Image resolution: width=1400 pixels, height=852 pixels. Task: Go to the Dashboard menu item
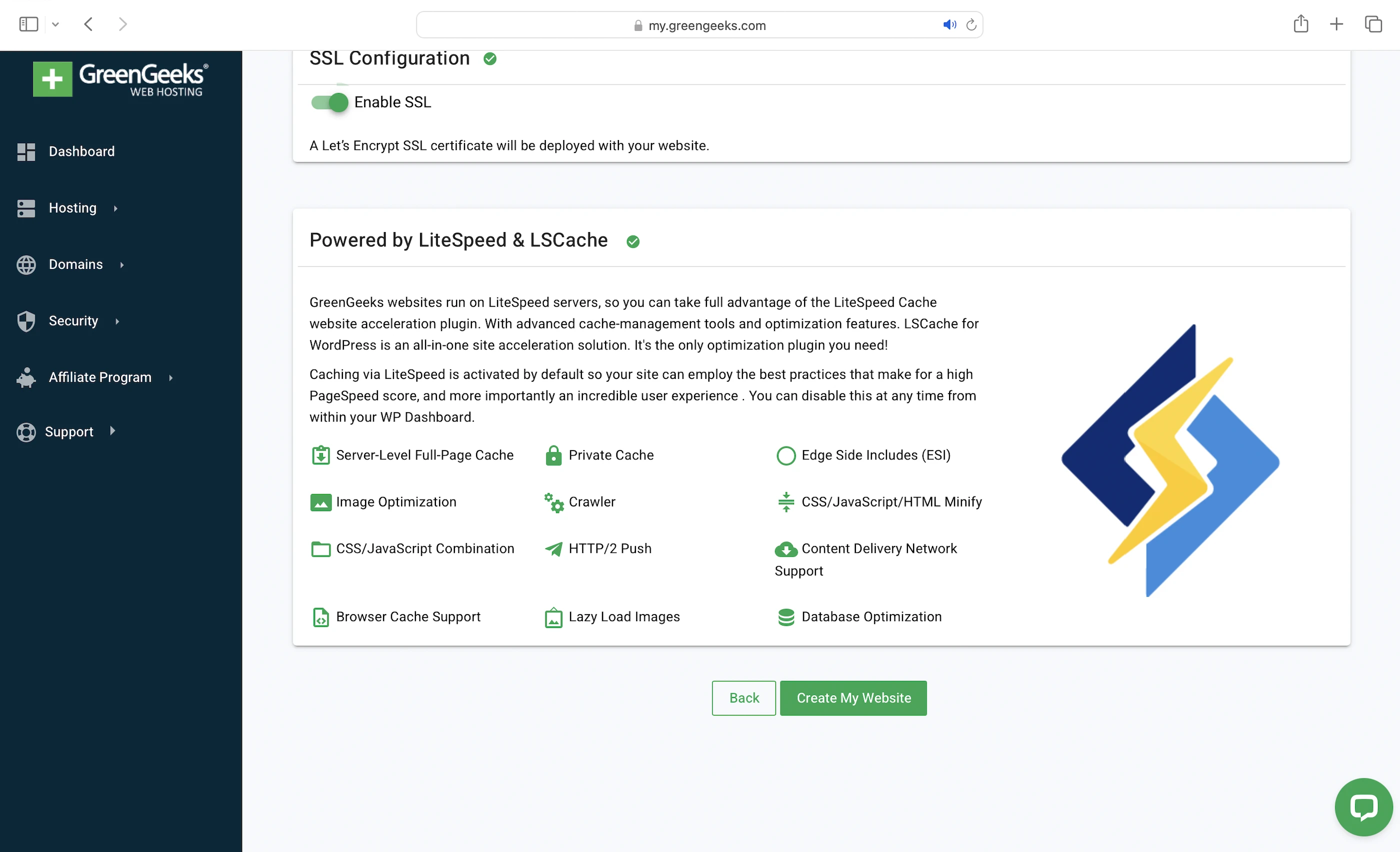81,151
